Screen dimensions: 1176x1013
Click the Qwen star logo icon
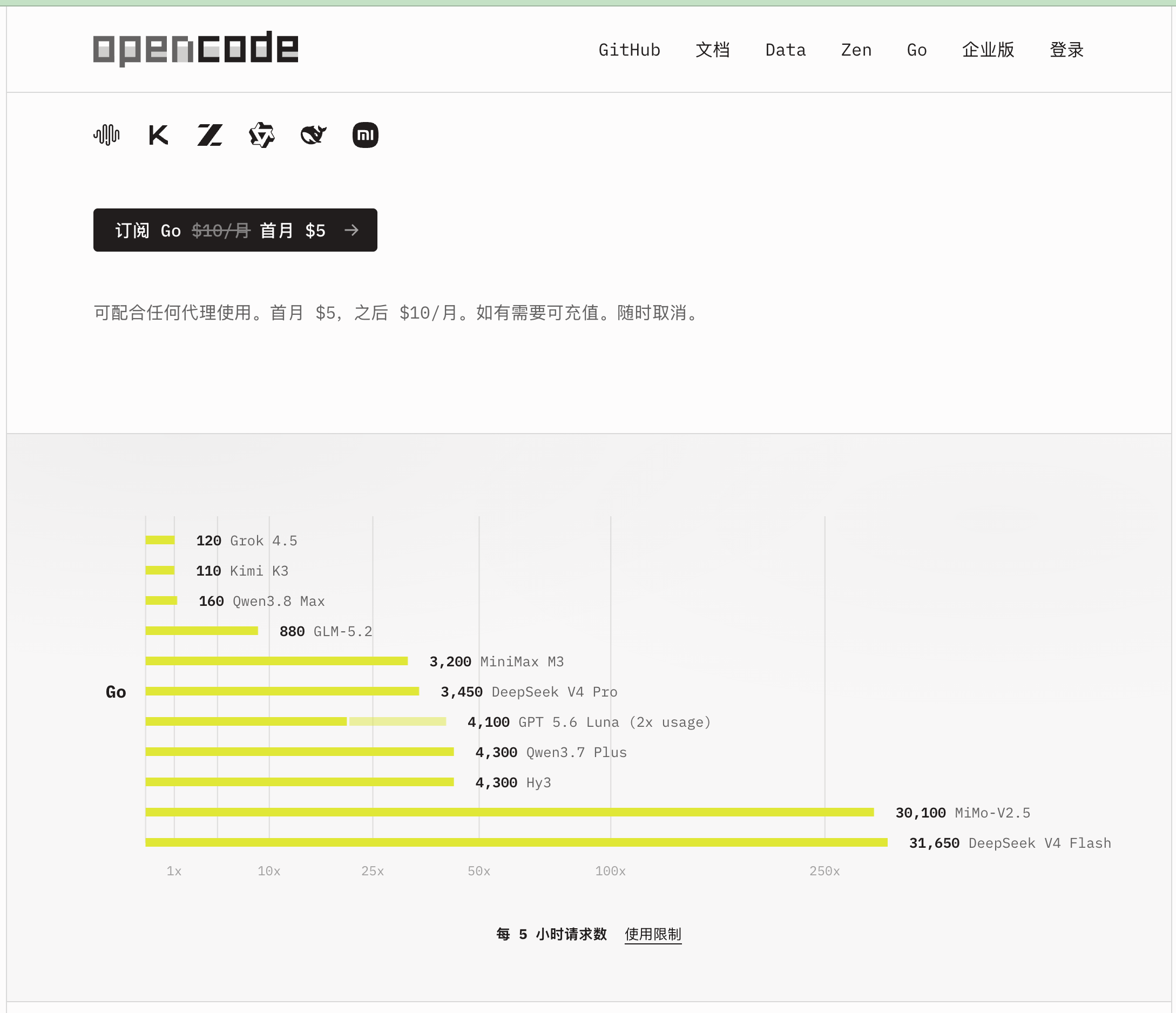pos(262,135)
